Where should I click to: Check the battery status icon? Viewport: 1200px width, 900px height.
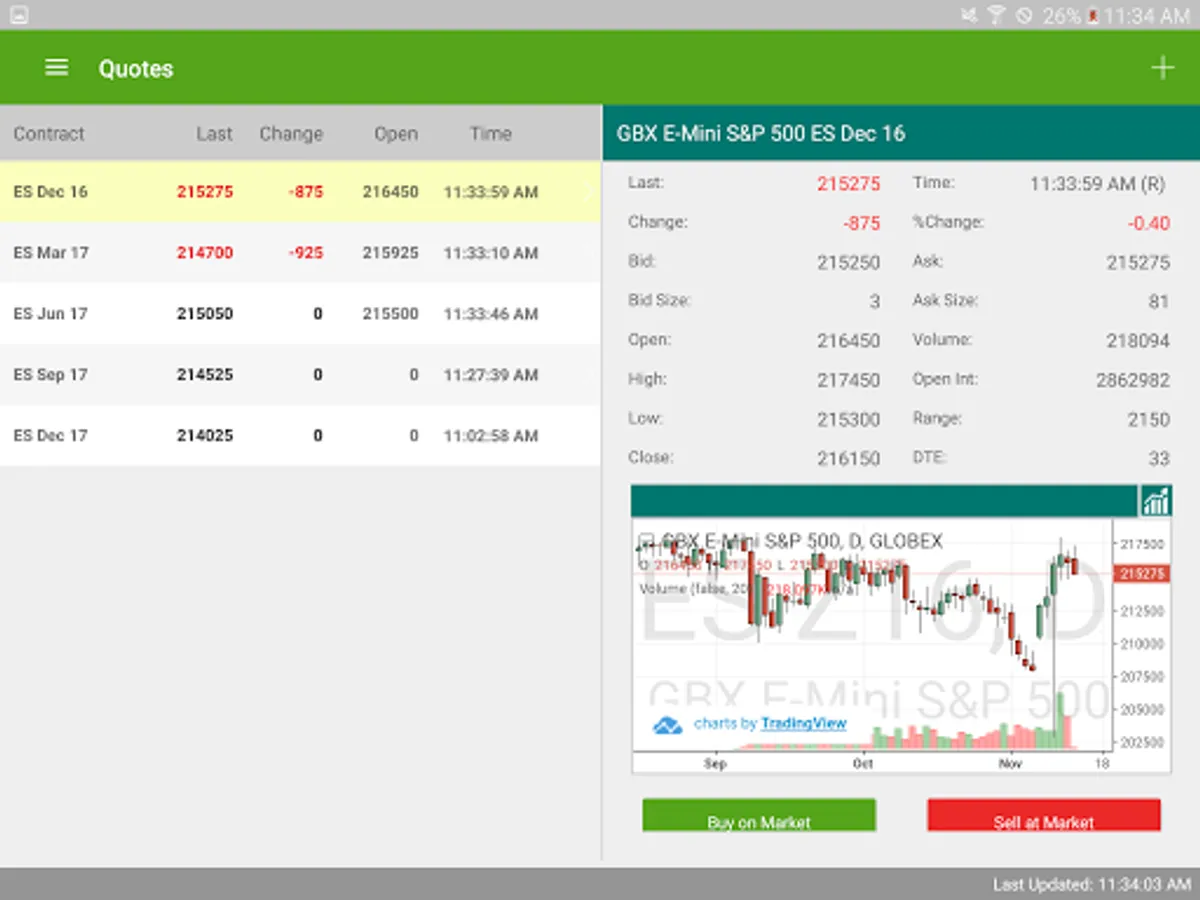1094,15
